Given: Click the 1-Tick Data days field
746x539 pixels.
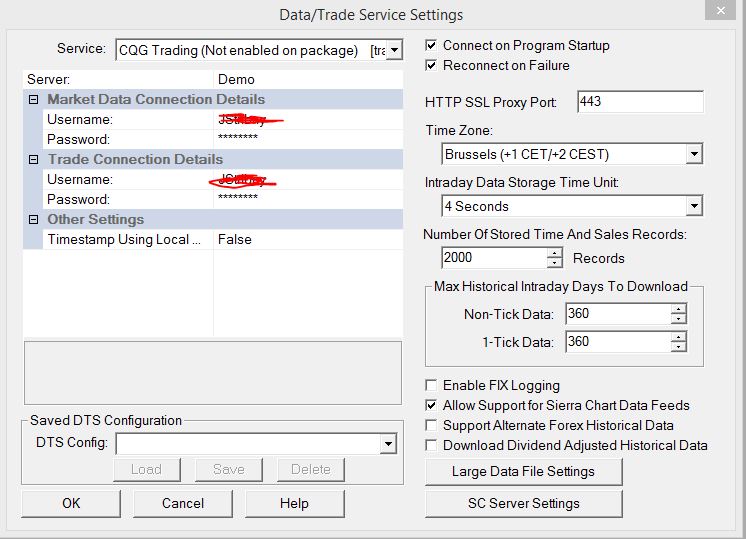Looking at the screenshot, I should tap(618, 342).
